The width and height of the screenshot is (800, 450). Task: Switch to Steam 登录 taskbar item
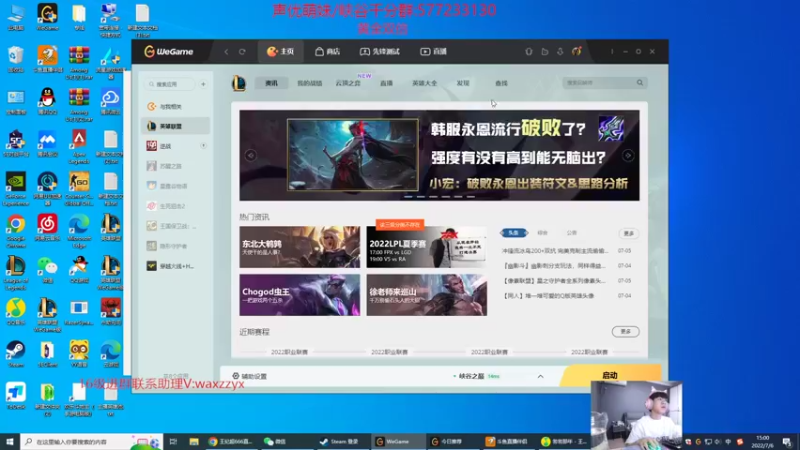340,441
